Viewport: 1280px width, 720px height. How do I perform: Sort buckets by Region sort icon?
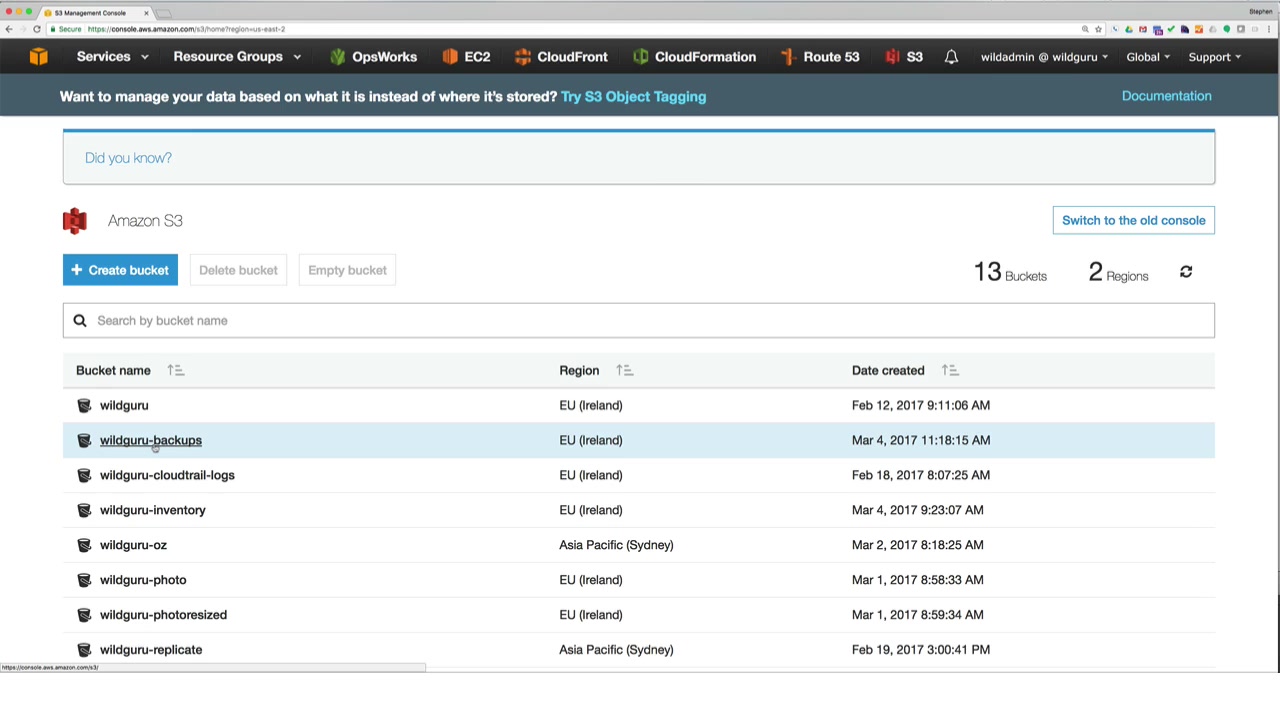[x=625, y=371]
